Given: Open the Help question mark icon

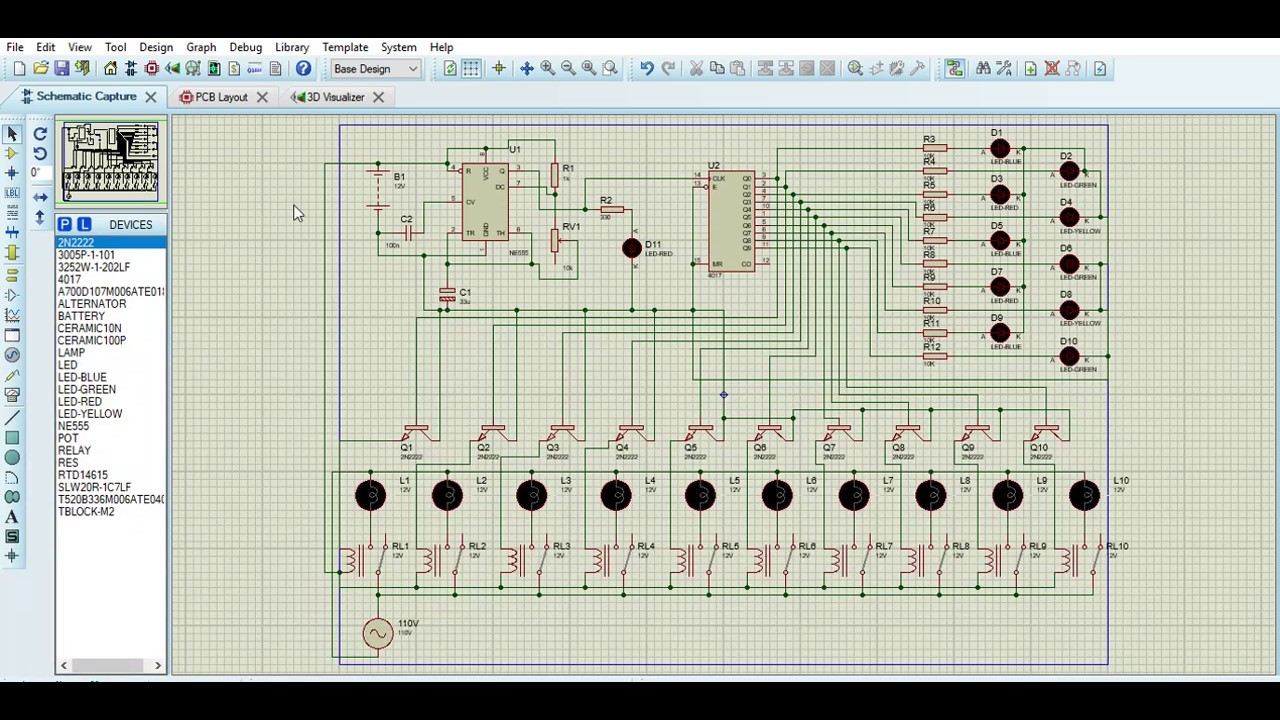Looking at the screenshot, I should [x=303, y=68].
